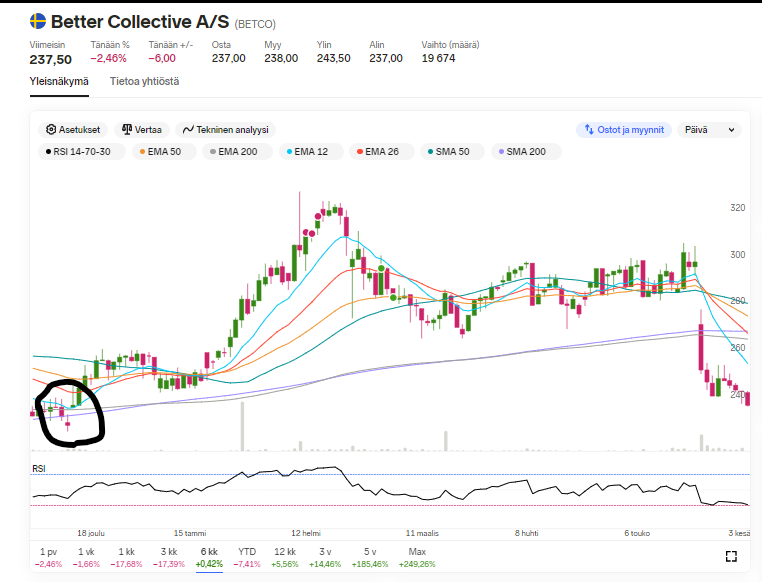The width and height of the screenshot is (762, 582).
Task: Toggle the EMA 12 indicator chip
Action: (x=311, y=152)
